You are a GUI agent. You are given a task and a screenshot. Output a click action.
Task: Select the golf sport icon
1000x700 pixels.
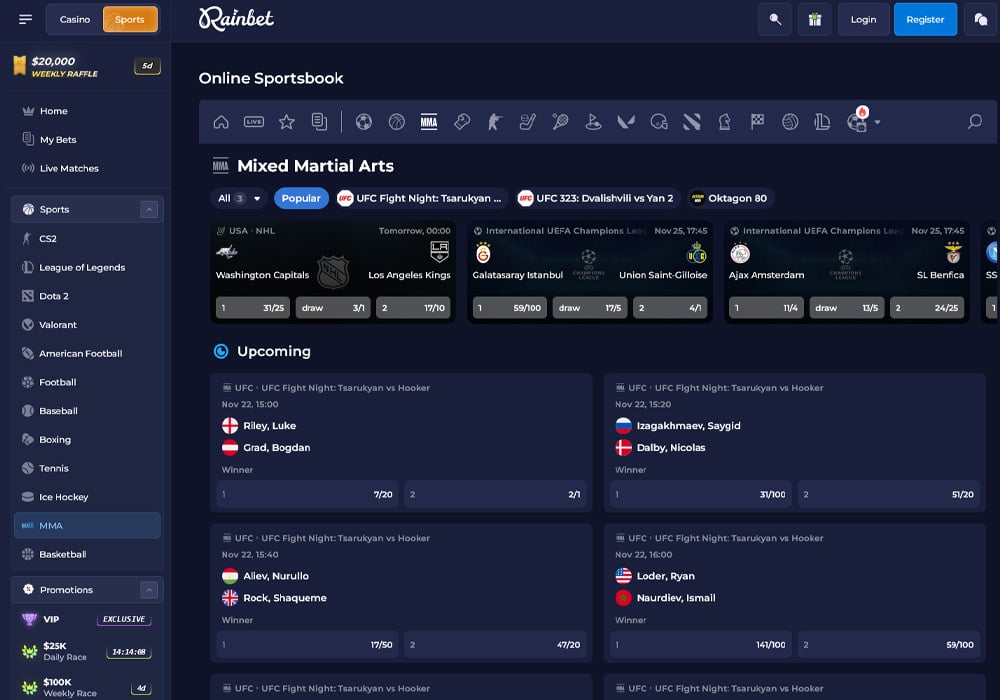[592, 122]
